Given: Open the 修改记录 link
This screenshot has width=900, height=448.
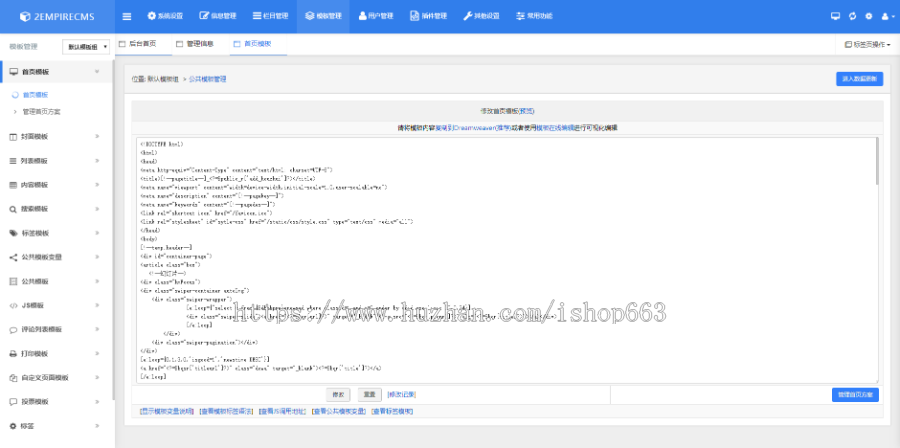Looking at the screenshot, I should coord(402,394).
